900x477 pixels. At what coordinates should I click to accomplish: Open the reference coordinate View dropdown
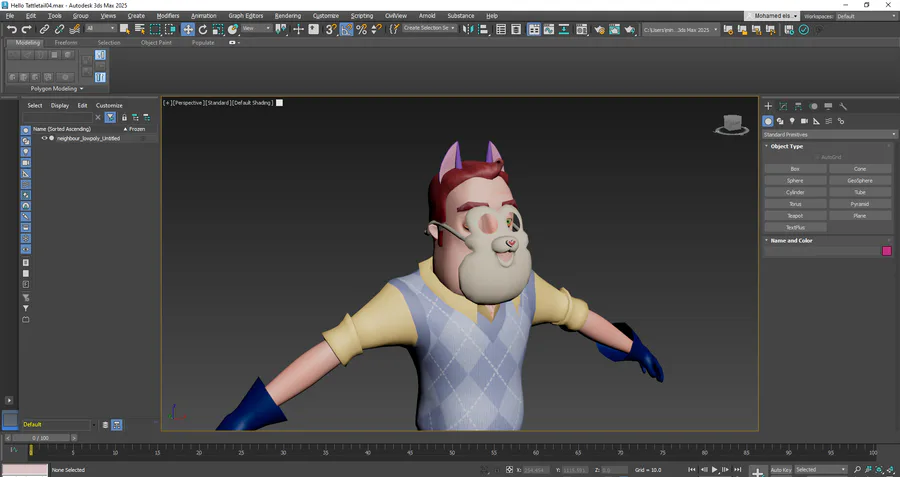coord(256,28)
